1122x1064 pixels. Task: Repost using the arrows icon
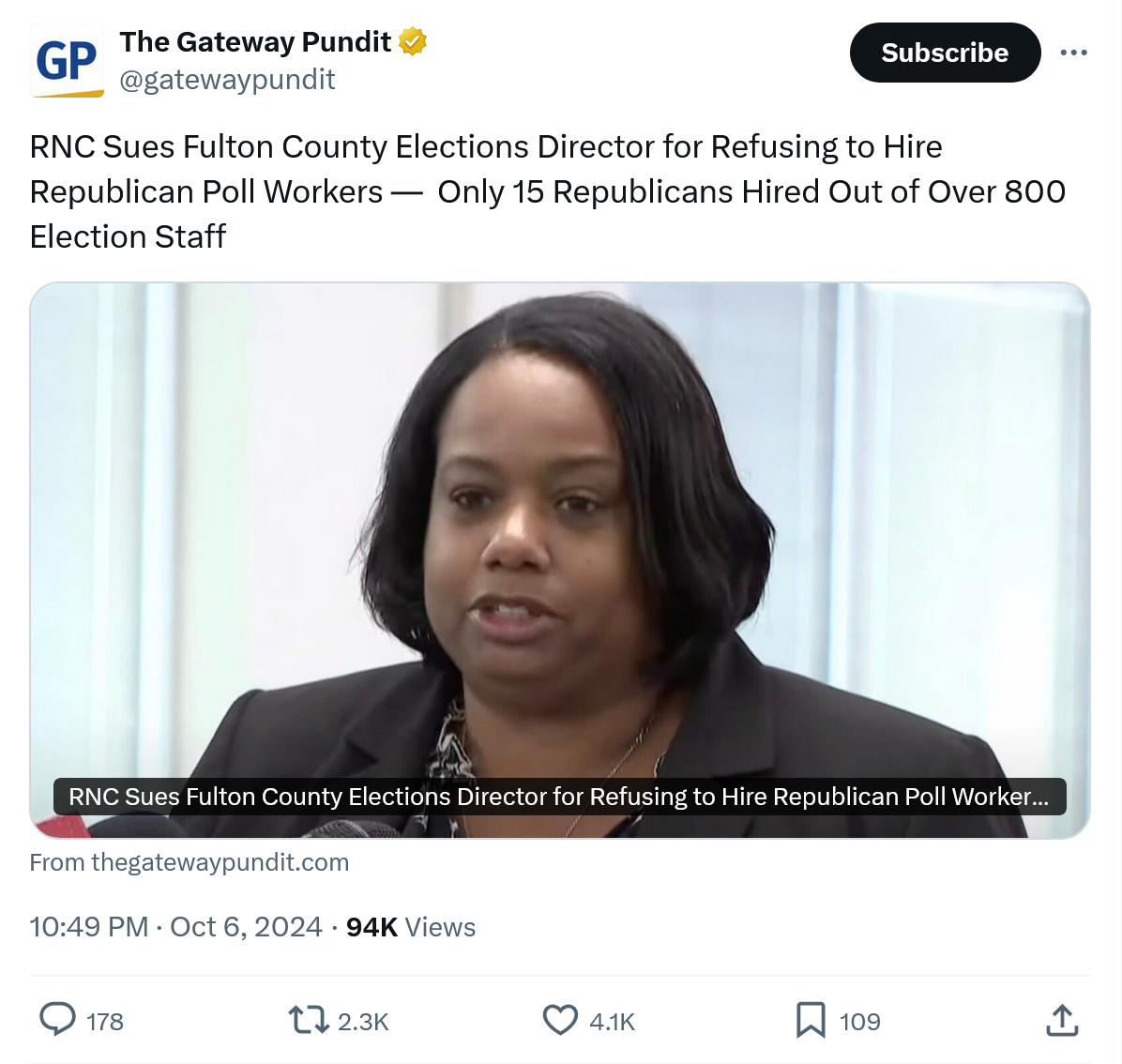309,1020
